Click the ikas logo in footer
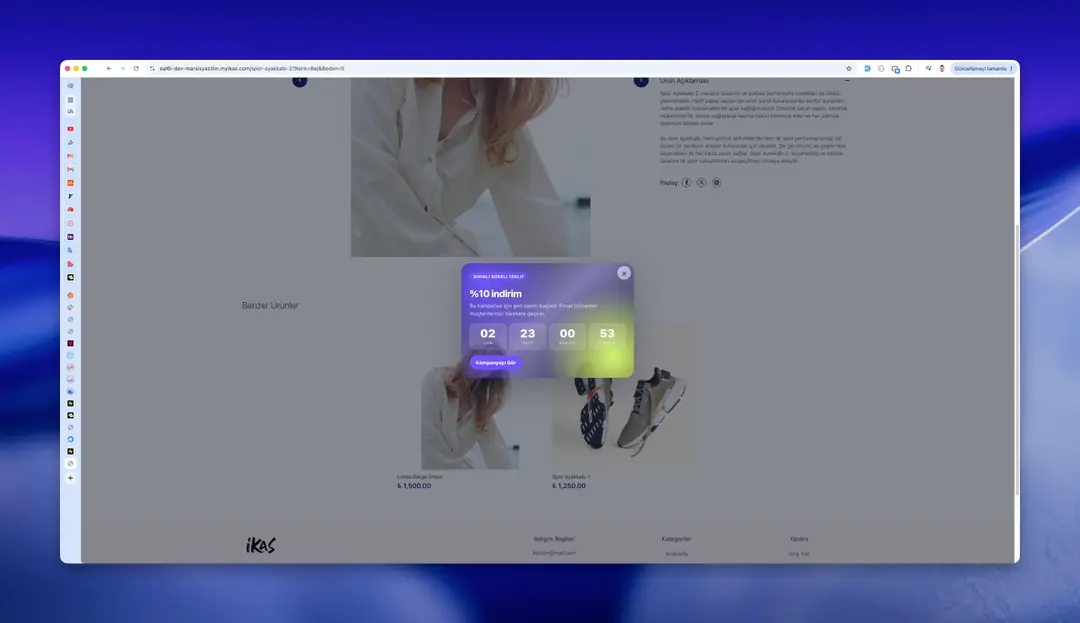The height and width of the screenshot is (623, 1080). coord(260,545)
